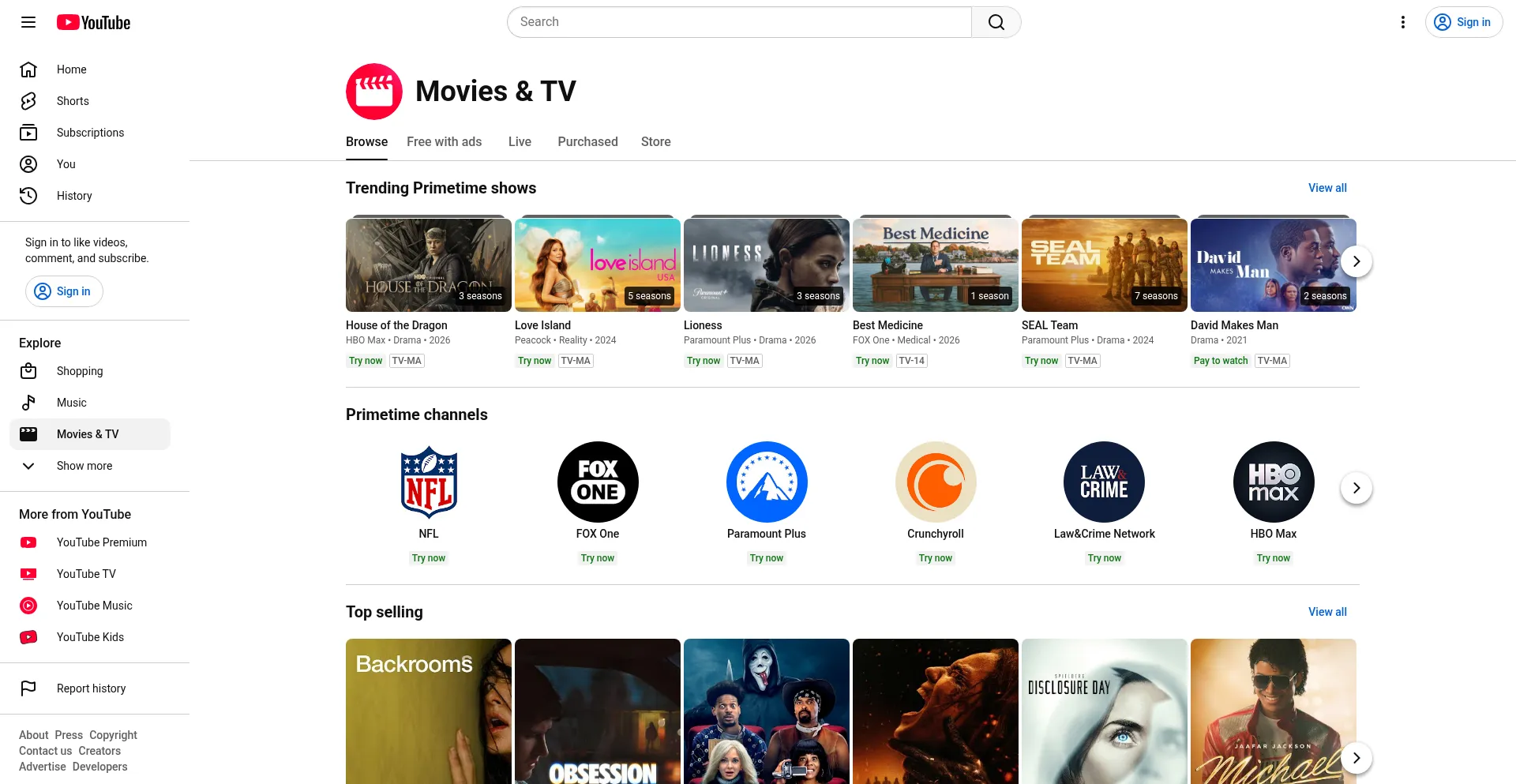Open the Obsession movie poster

[598, 711]
